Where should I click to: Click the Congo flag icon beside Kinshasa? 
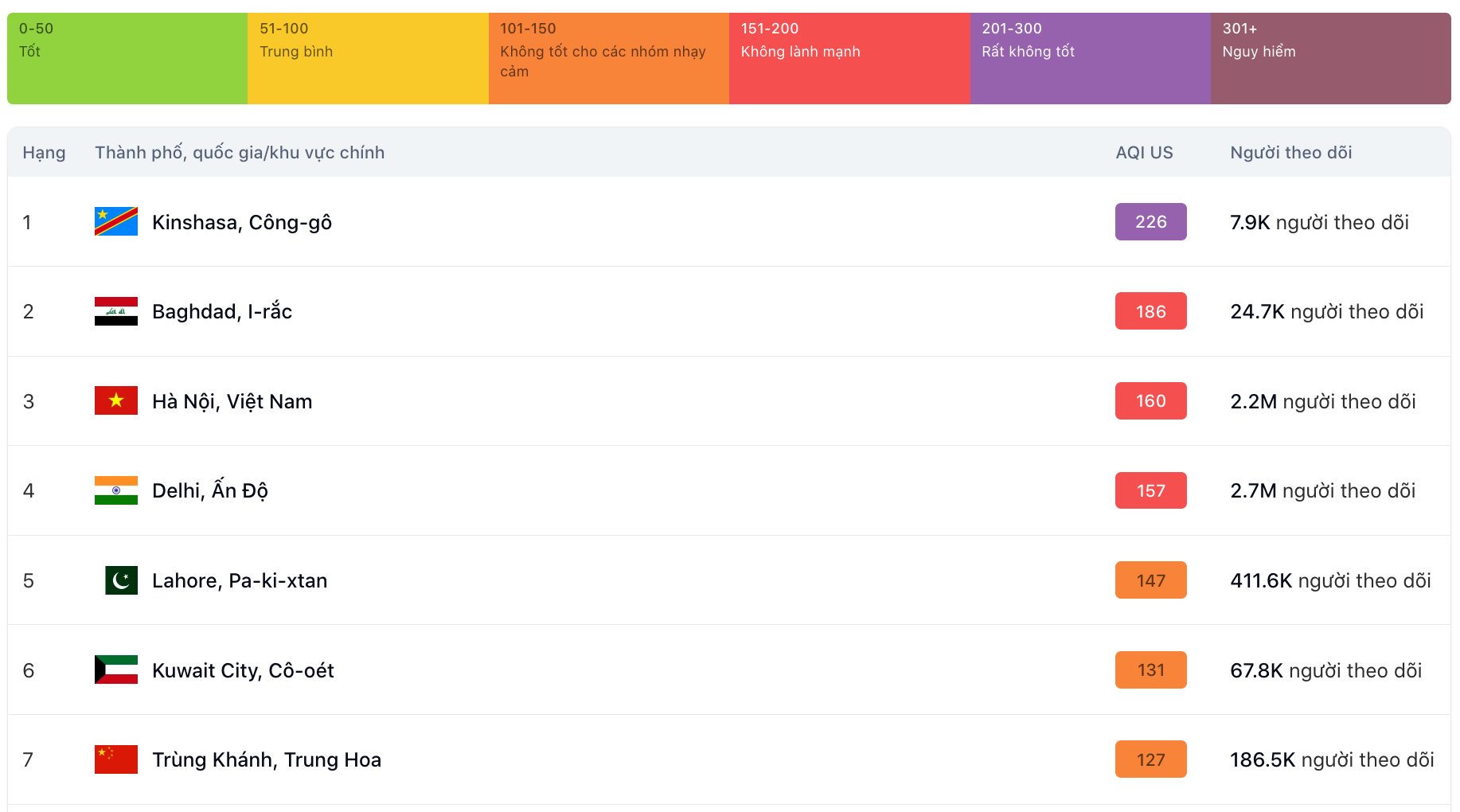(116, 221)
